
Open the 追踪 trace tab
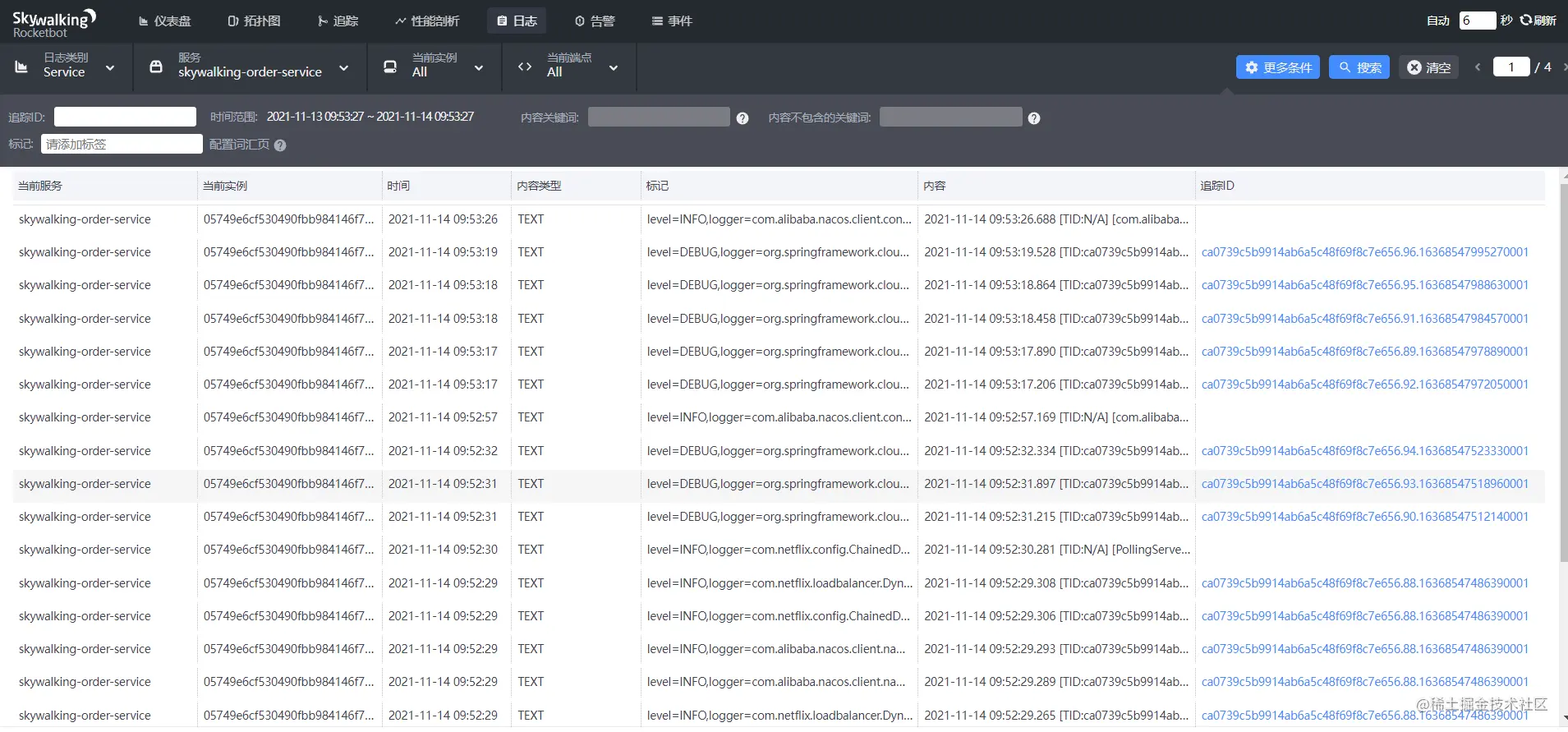coord(338,21)
